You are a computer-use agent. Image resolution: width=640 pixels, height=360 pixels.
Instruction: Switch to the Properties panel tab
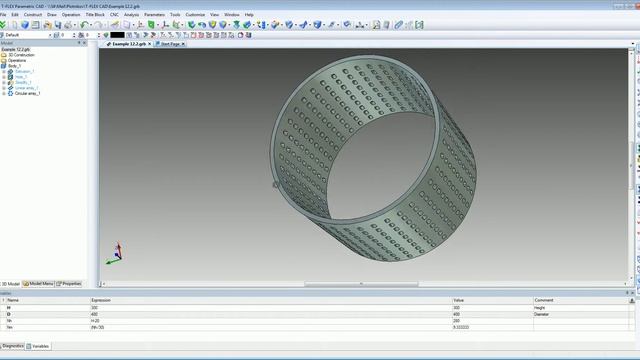coord(69,284)
